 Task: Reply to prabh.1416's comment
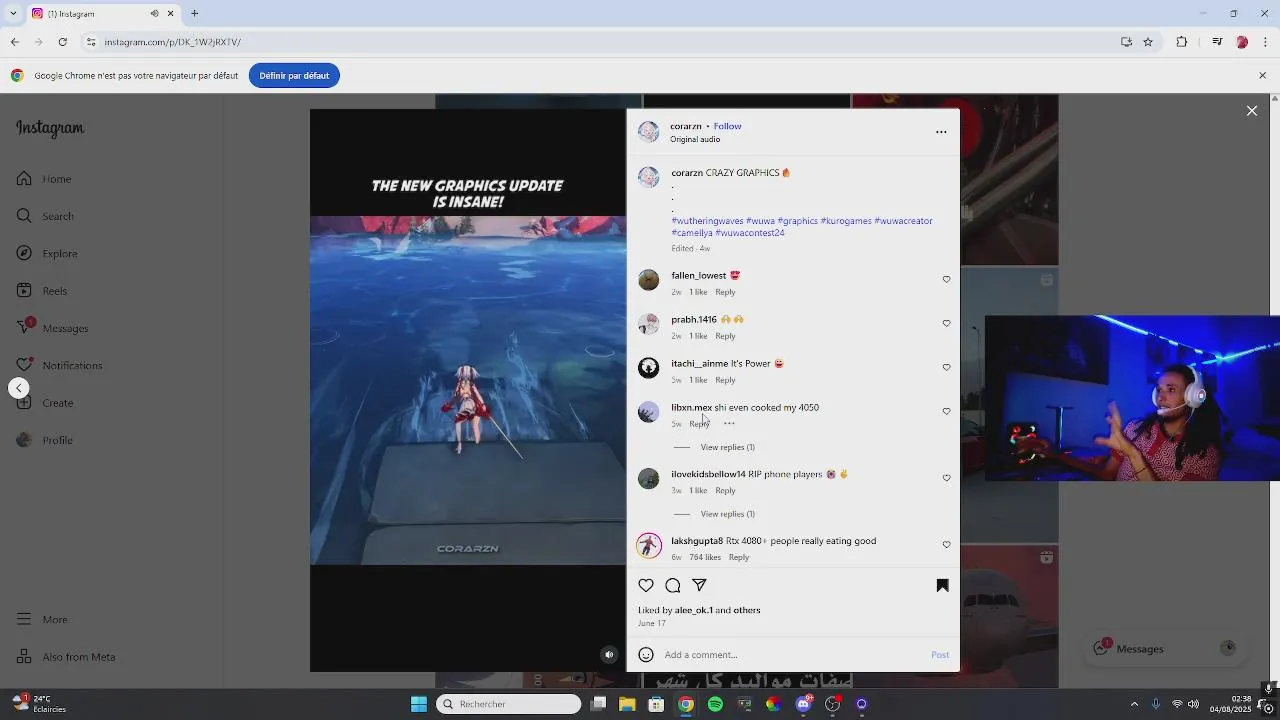click(725, 336)
